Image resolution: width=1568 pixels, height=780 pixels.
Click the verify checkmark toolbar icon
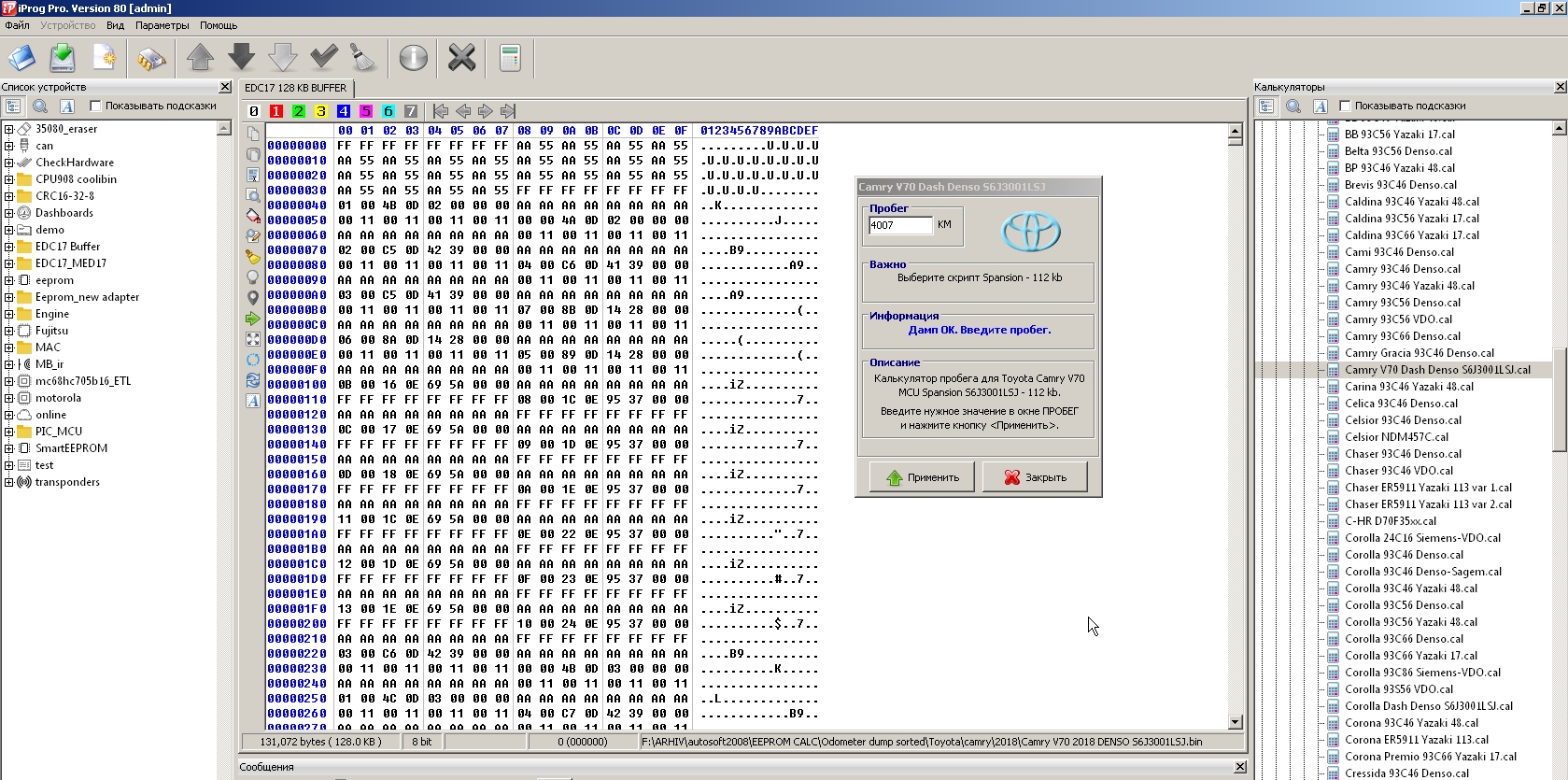click(323, 59)
